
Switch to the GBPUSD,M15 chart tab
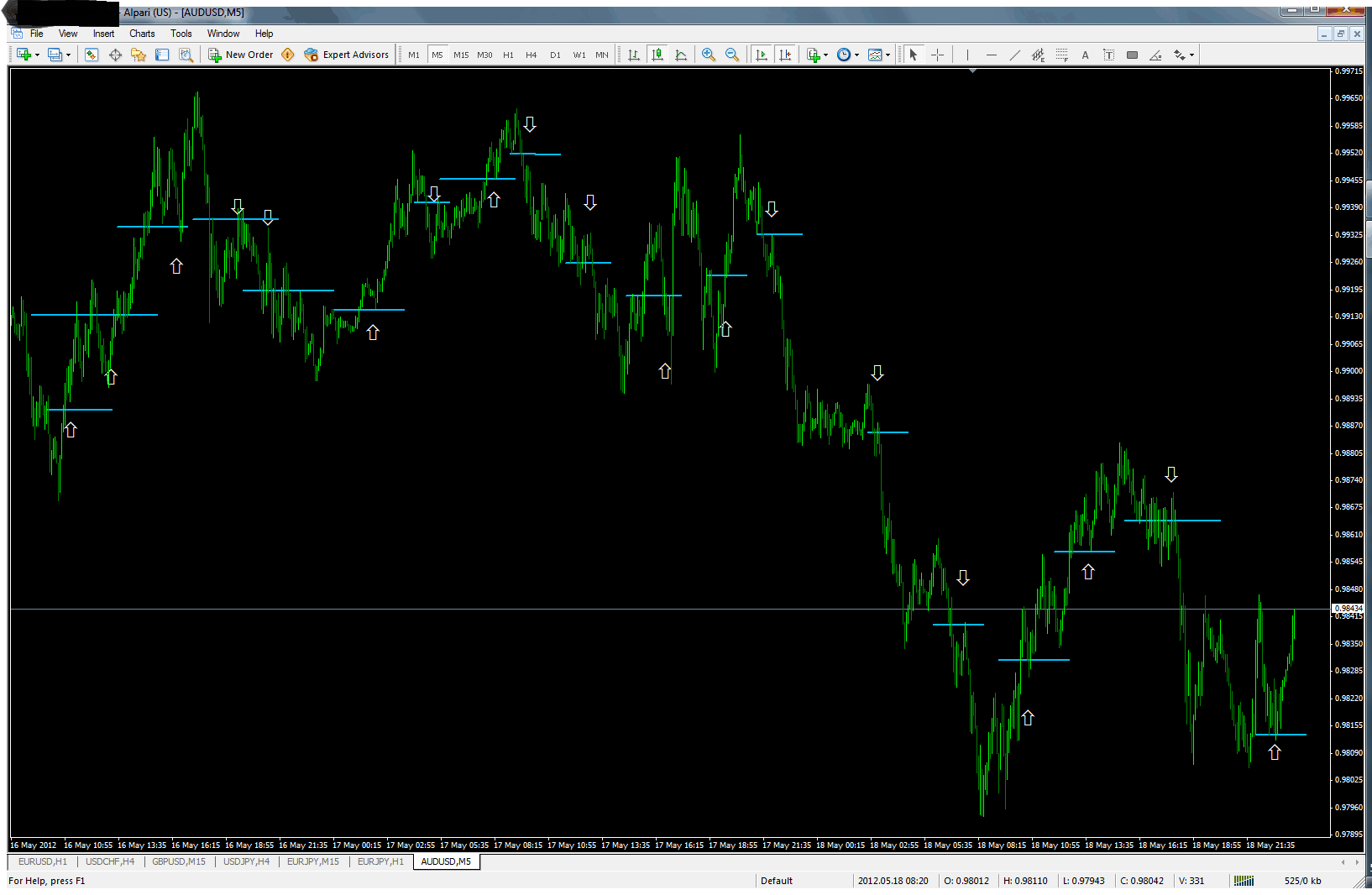click(x=179, y=861)
